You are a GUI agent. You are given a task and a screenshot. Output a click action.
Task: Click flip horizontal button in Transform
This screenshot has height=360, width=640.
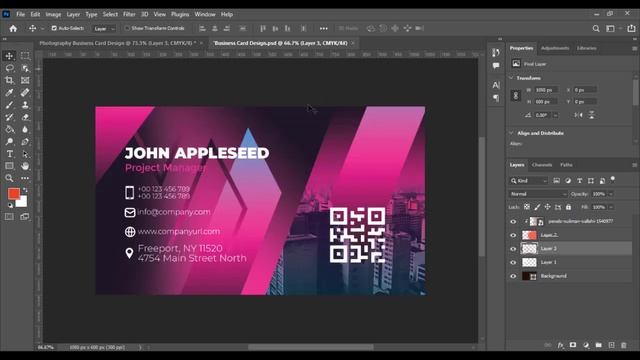tap(578, 115)
